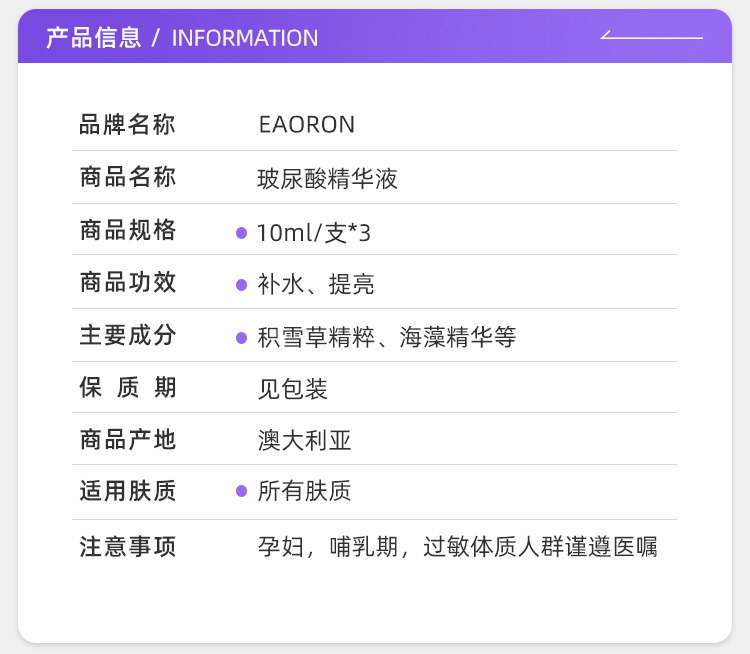Select the 适用肤质 label
The image size is (750, 654).
tap(127, 491)
